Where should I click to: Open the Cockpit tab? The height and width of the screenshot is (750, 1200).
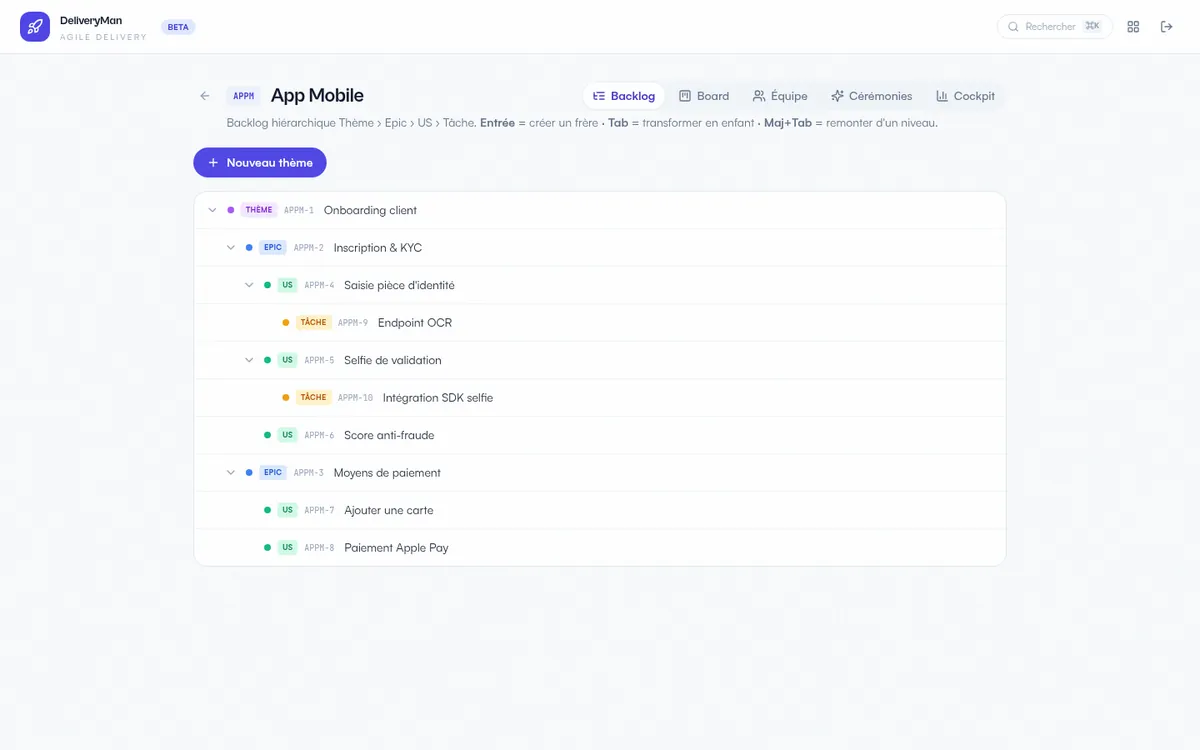point(965,96)
